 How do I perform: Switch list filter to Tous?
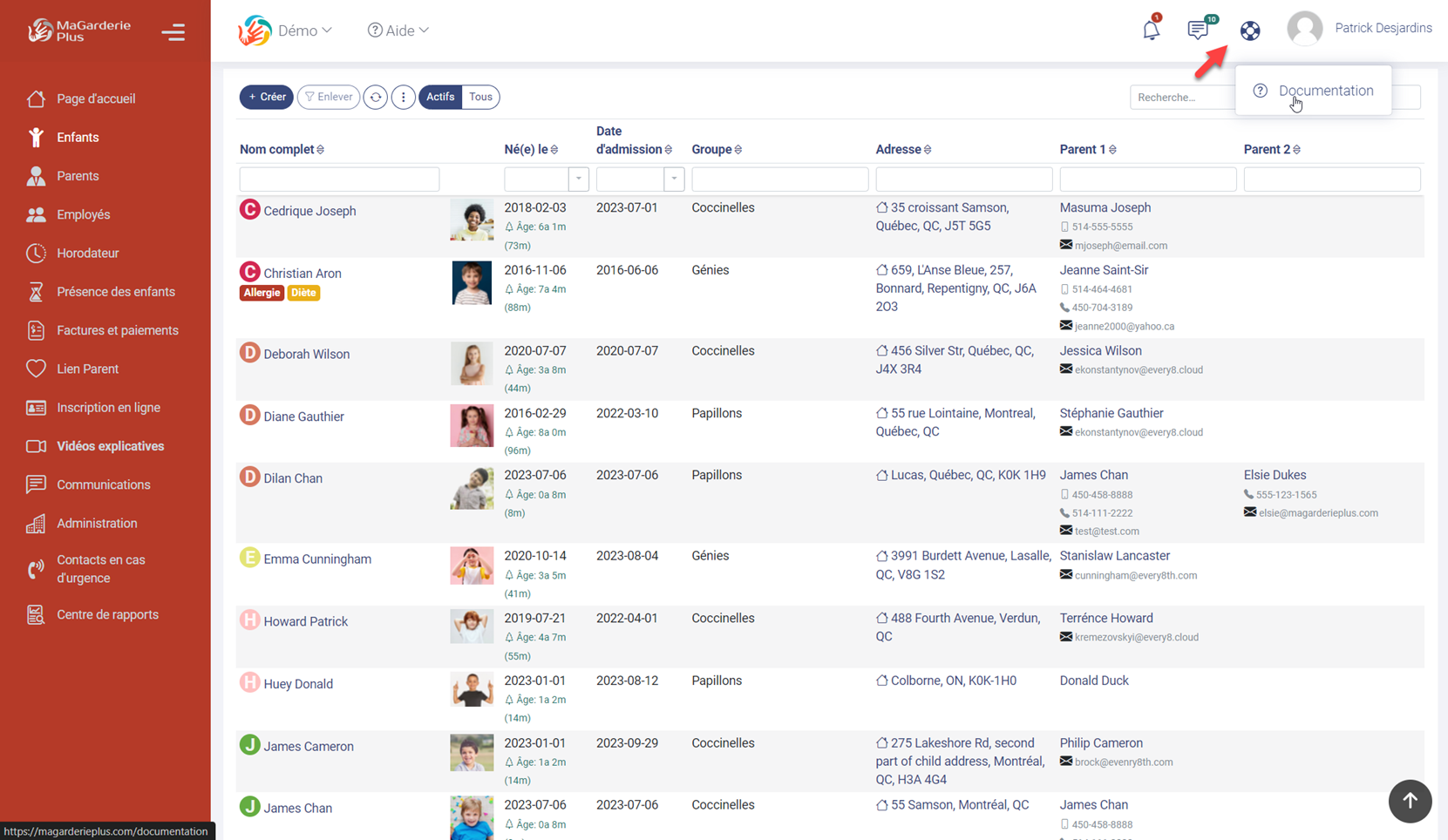480,97
